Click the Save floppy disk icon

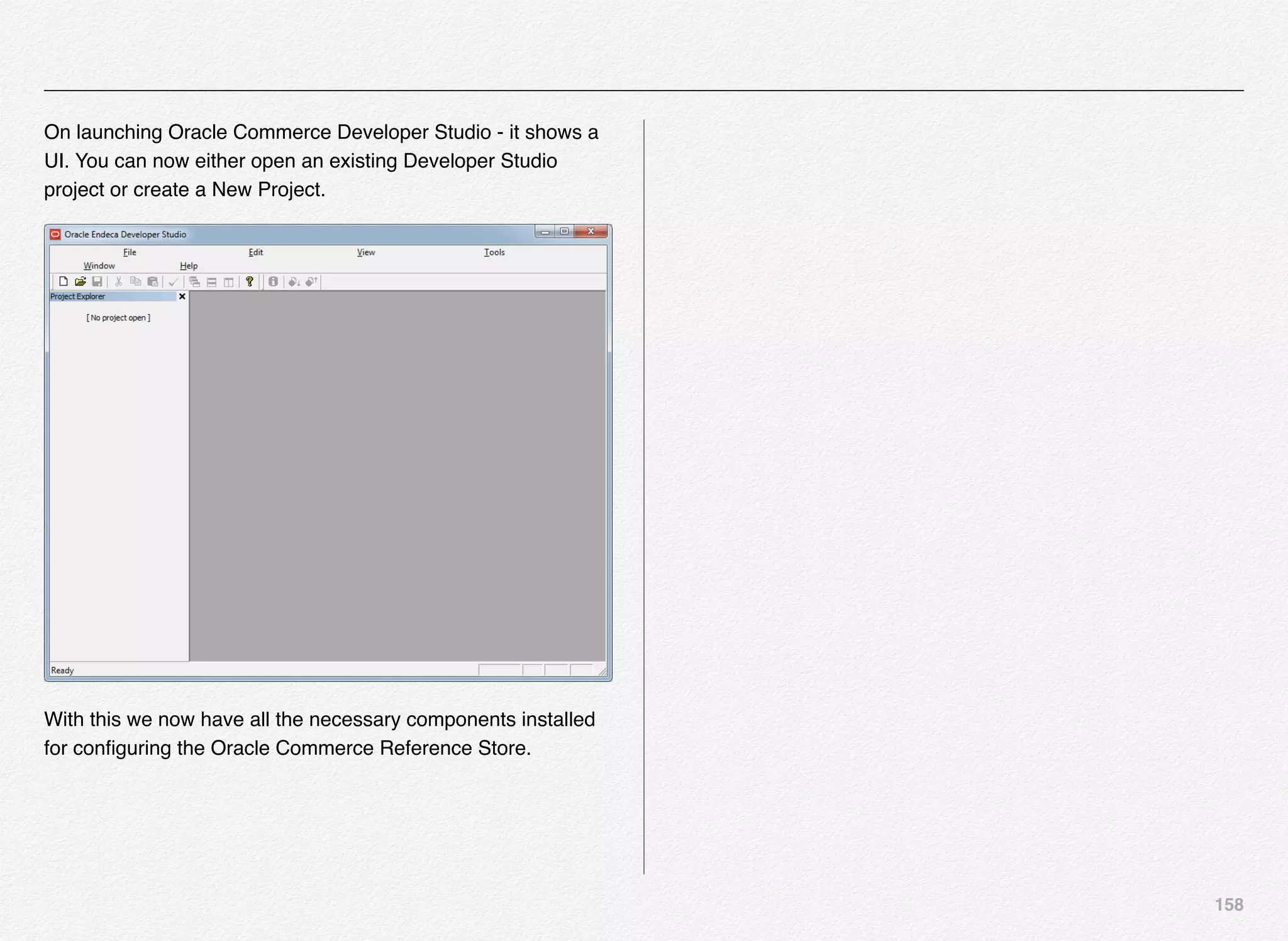97,282
